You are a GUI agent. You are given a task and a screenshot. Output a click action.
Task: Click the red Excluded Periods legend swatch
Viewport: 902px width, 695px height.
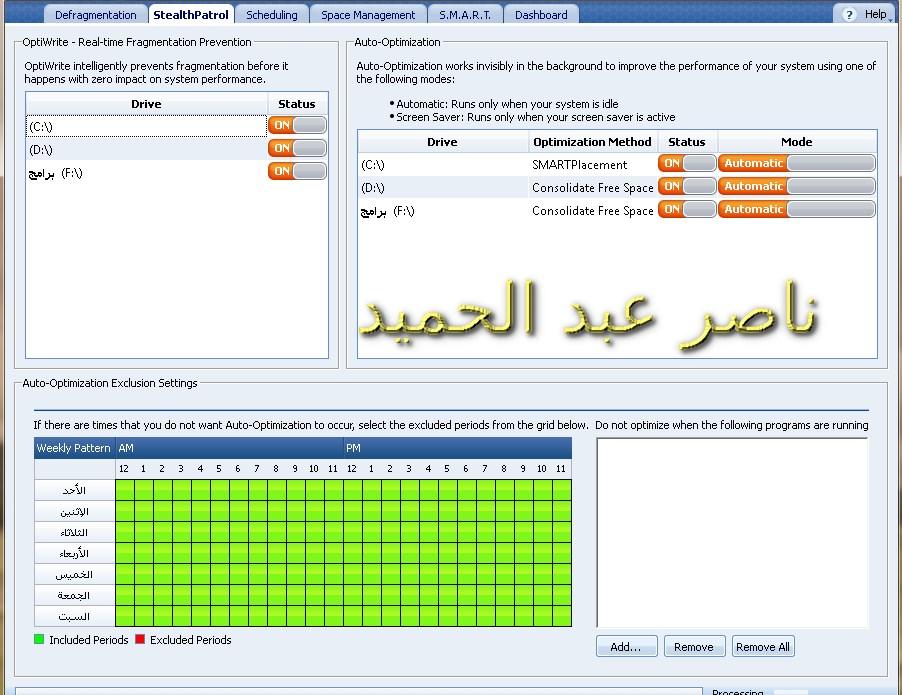click(x=140, y=640)
